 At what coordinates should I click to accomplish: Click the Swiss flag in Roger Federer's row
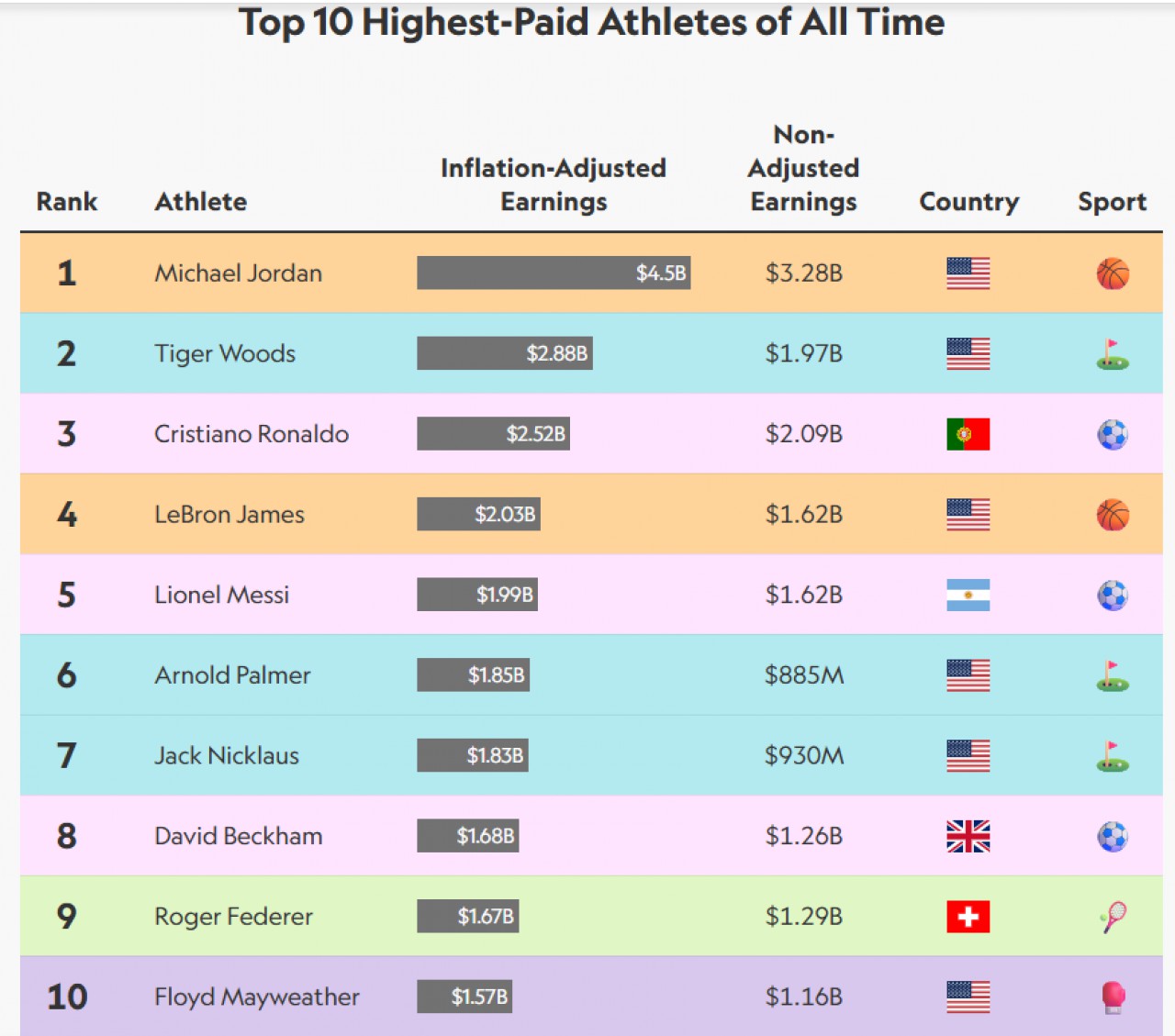[968, 917]
